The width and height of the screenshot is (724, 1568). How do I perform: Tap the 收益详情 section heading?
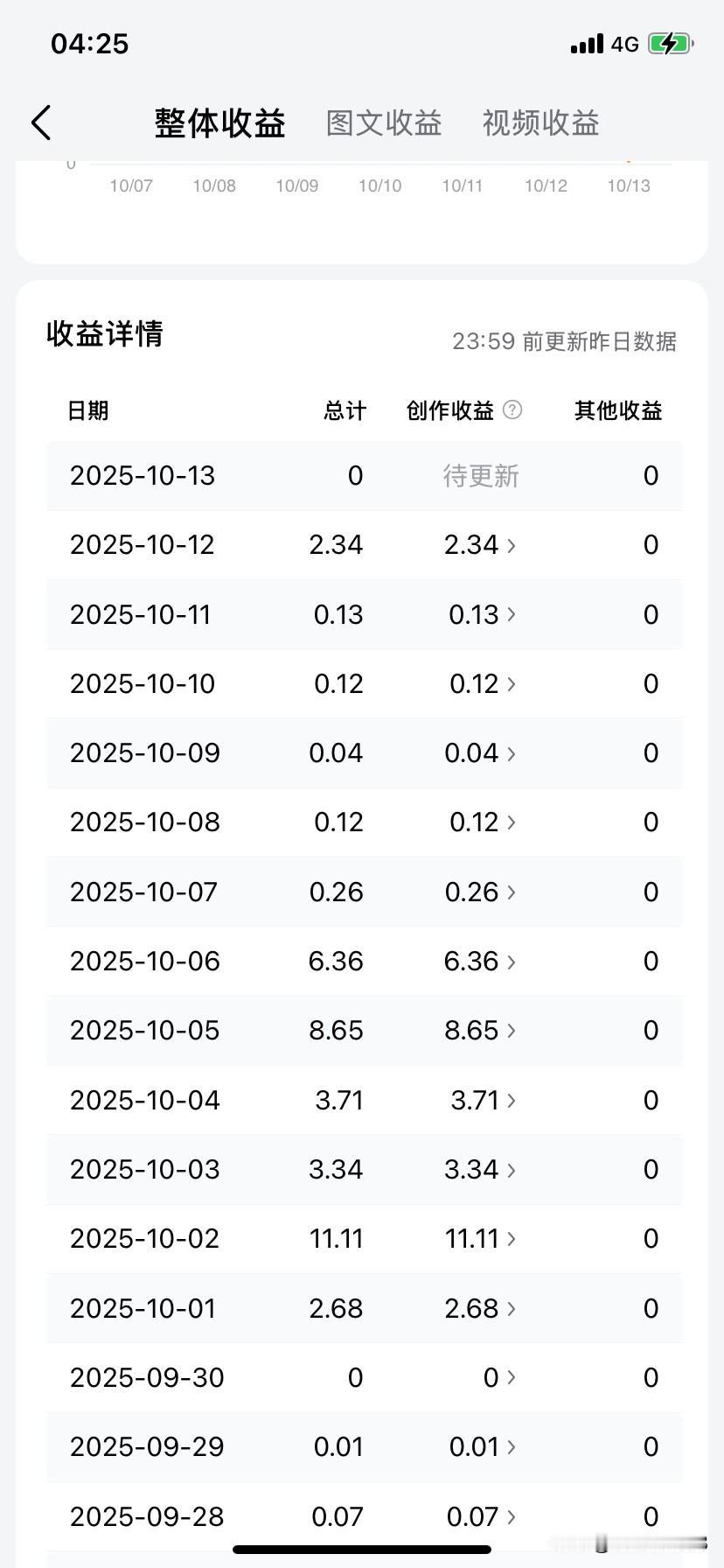105,333
